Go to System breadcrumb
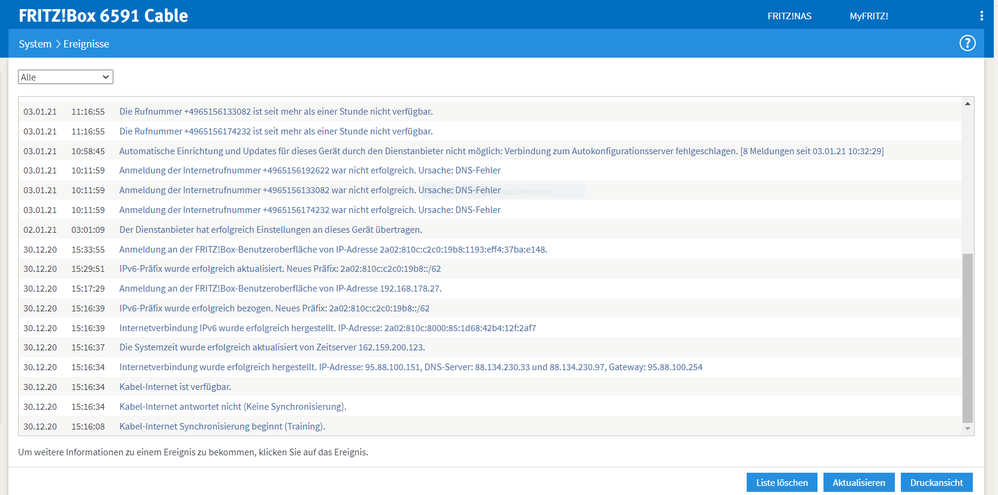This screenshot has width=998, height=495. coord(34,44)
